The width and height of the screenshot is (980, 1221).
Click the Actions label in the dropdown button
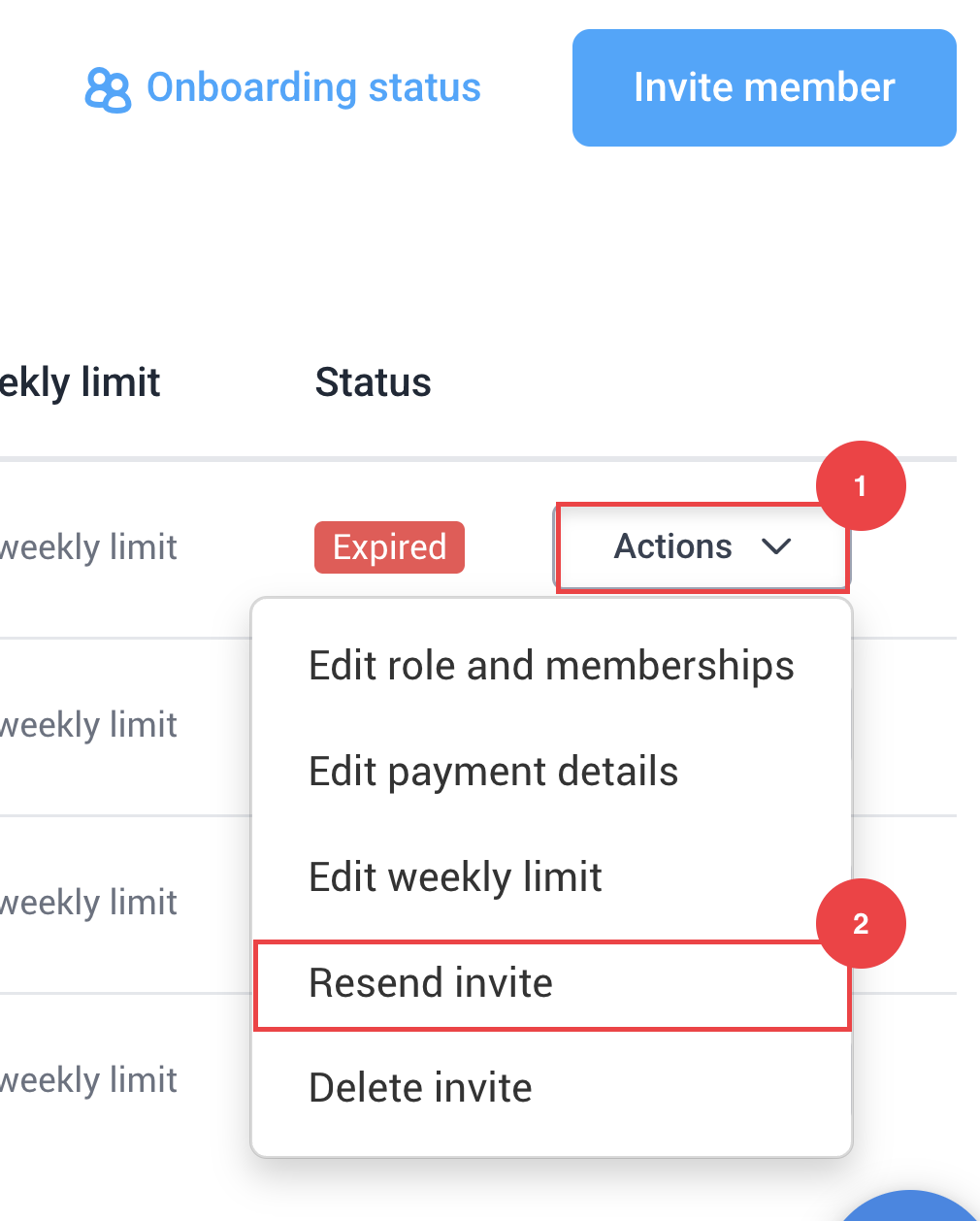(x=672, y=546)
